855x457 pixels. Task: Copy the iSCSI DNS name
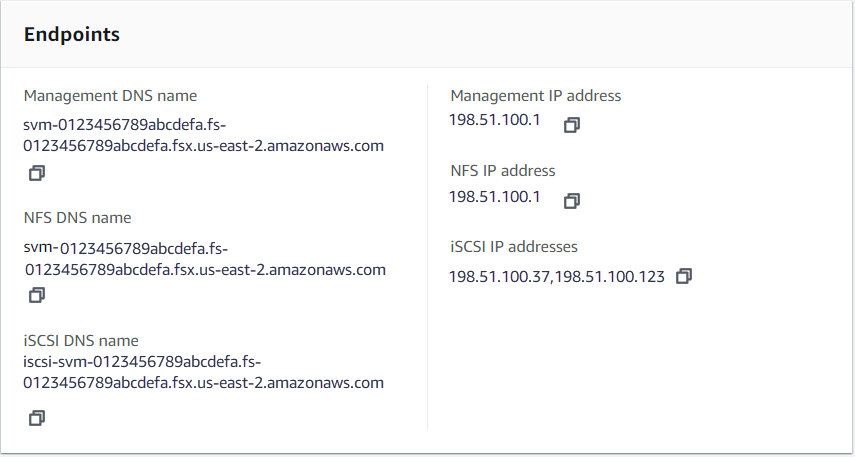click(x=37, y=418)
